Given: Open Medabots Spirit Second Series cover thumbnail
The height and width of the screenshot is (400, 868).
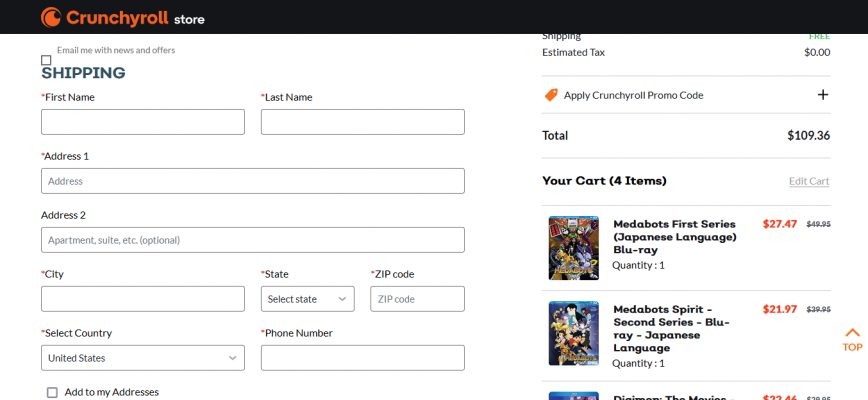Looking at the screenshot, I should [x=573, y=332].
